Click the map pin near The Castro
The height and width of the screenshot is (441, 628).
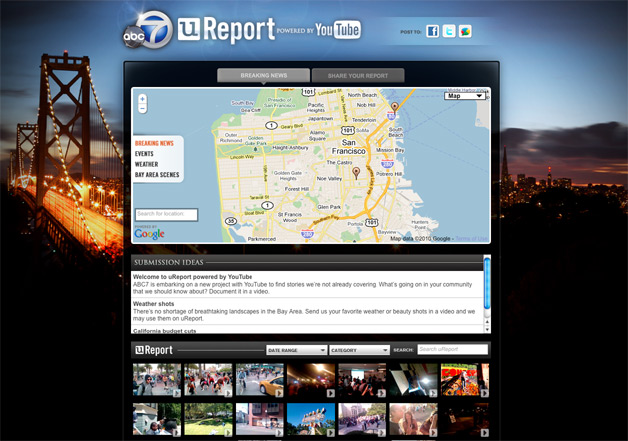click(356, 173)
